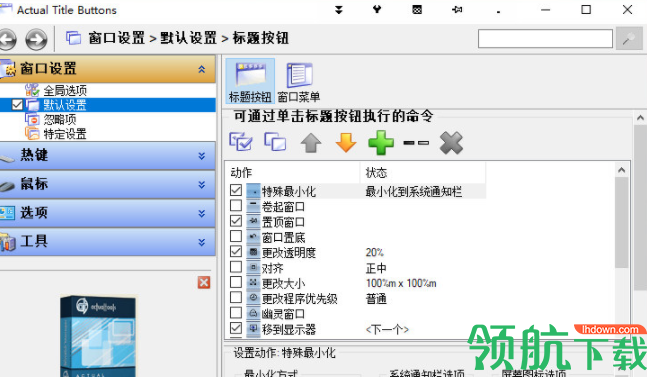Select 忽略项 tree item
647x377 pixels.
(60, 119)
